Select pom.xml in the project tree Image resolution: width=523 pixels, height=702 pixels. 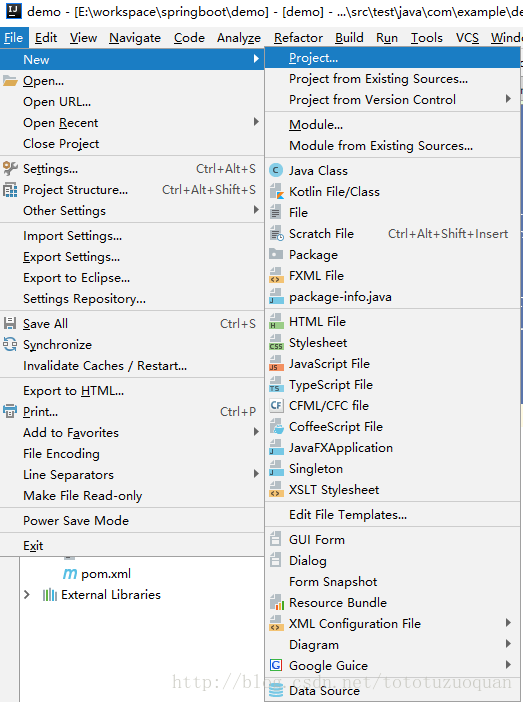pyautogui.click(x=106, y=574)
